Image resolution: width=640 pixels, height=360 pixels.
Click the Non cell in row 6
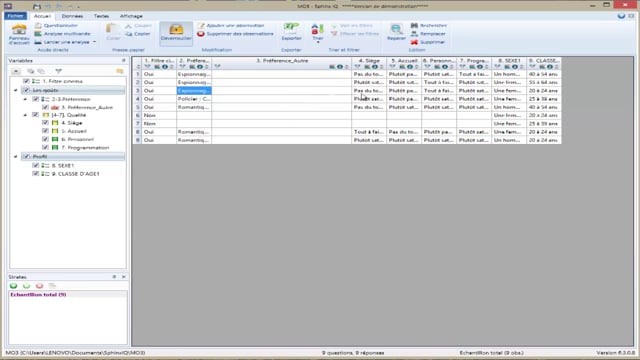pos(159,115)
